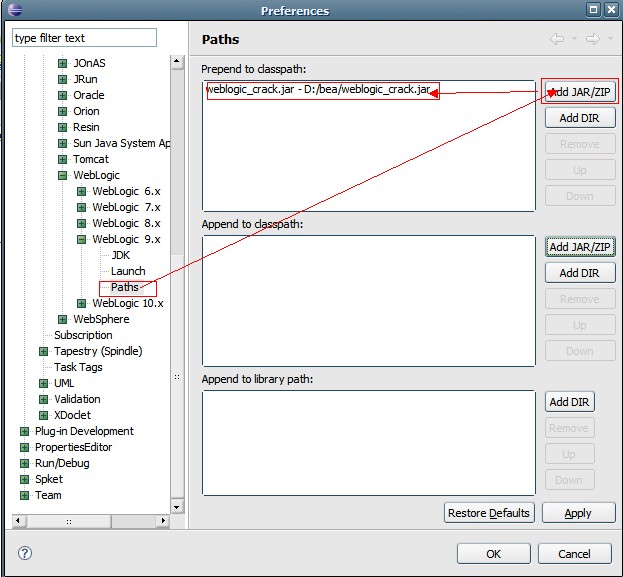
Task: Expand the PropertiesEditor node
Action: coord(24,447)
